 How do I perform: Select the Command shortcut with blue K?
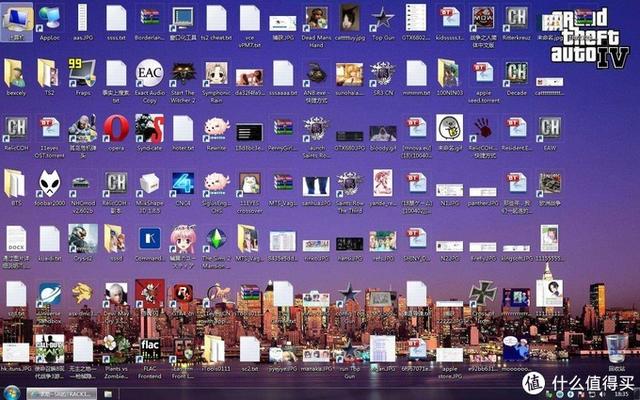[x=149, y=238]
